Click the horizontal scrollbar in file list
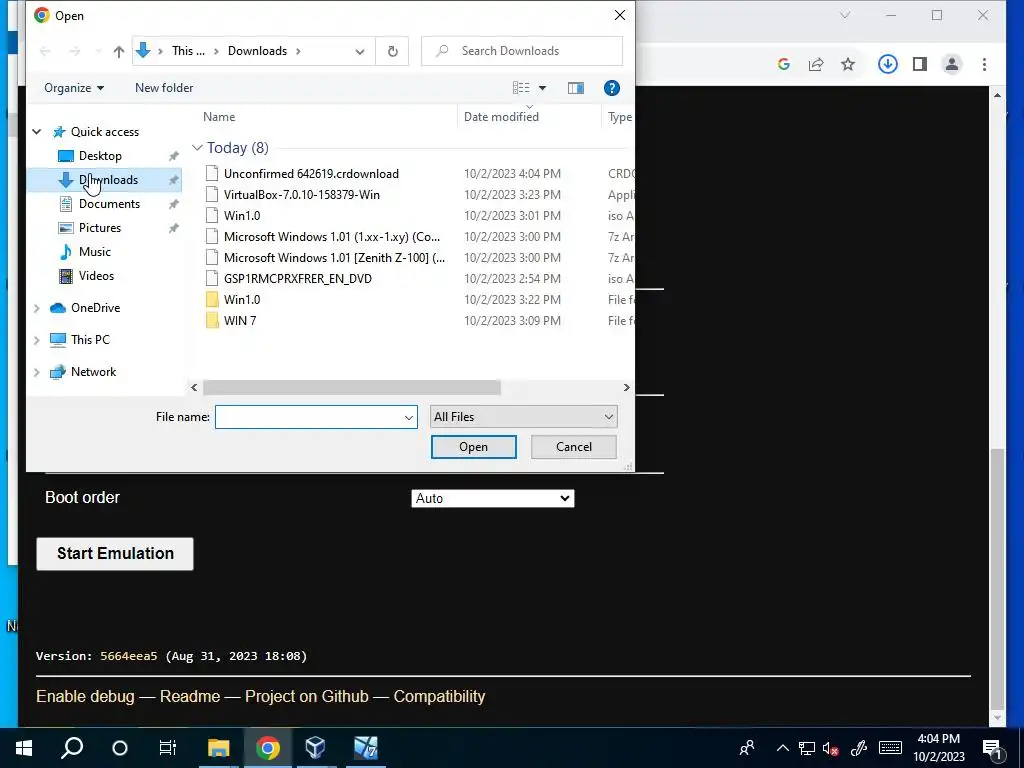 [351, 388]
